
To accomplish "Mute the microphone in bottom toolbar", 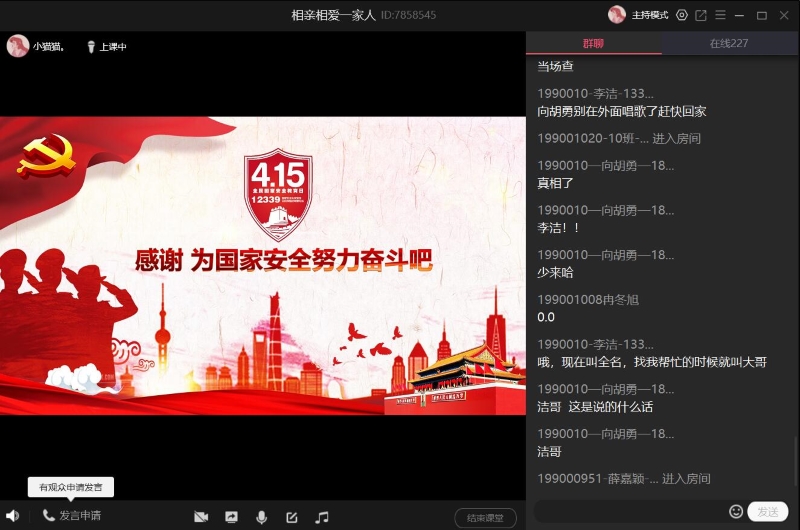I will [262, 517].
